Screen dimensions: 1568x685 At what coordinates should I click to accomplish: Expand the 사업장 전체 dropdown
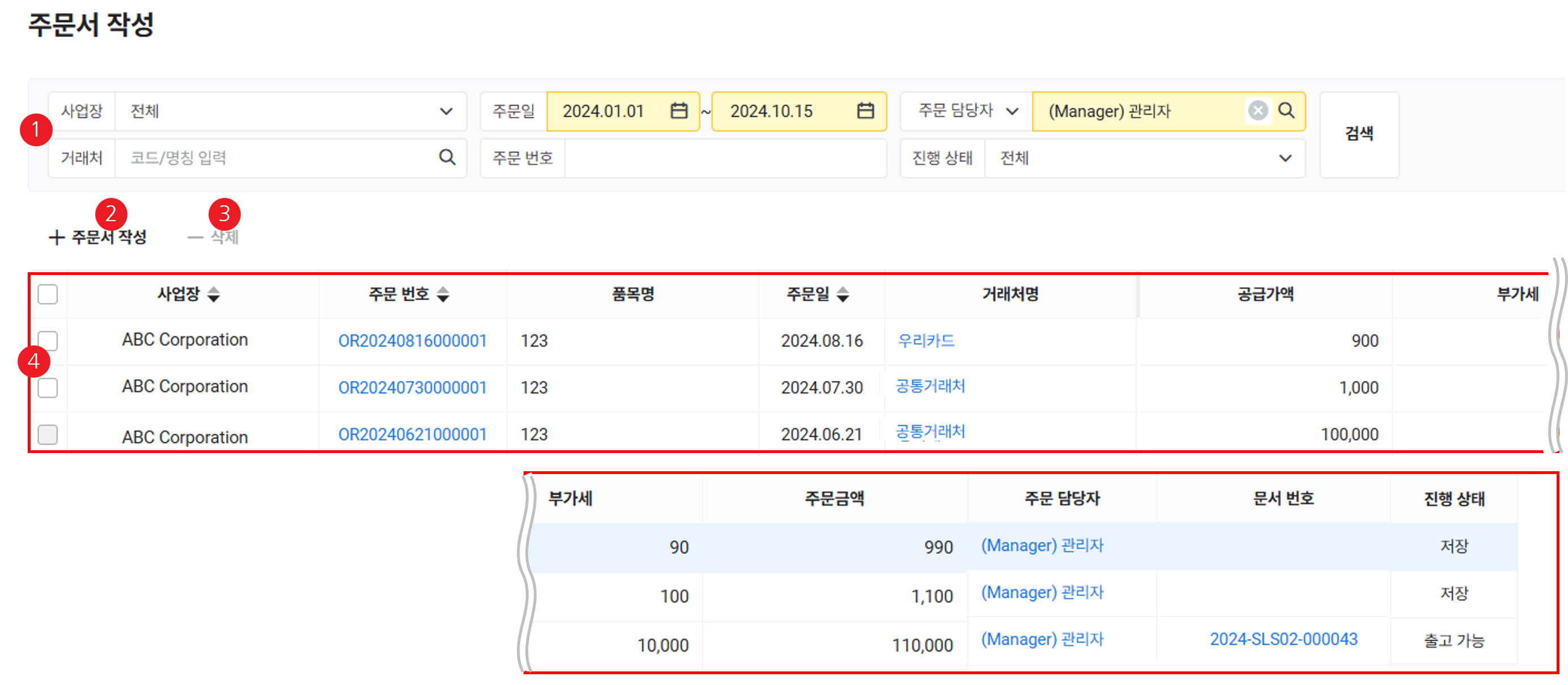click(x=445, y=112)
